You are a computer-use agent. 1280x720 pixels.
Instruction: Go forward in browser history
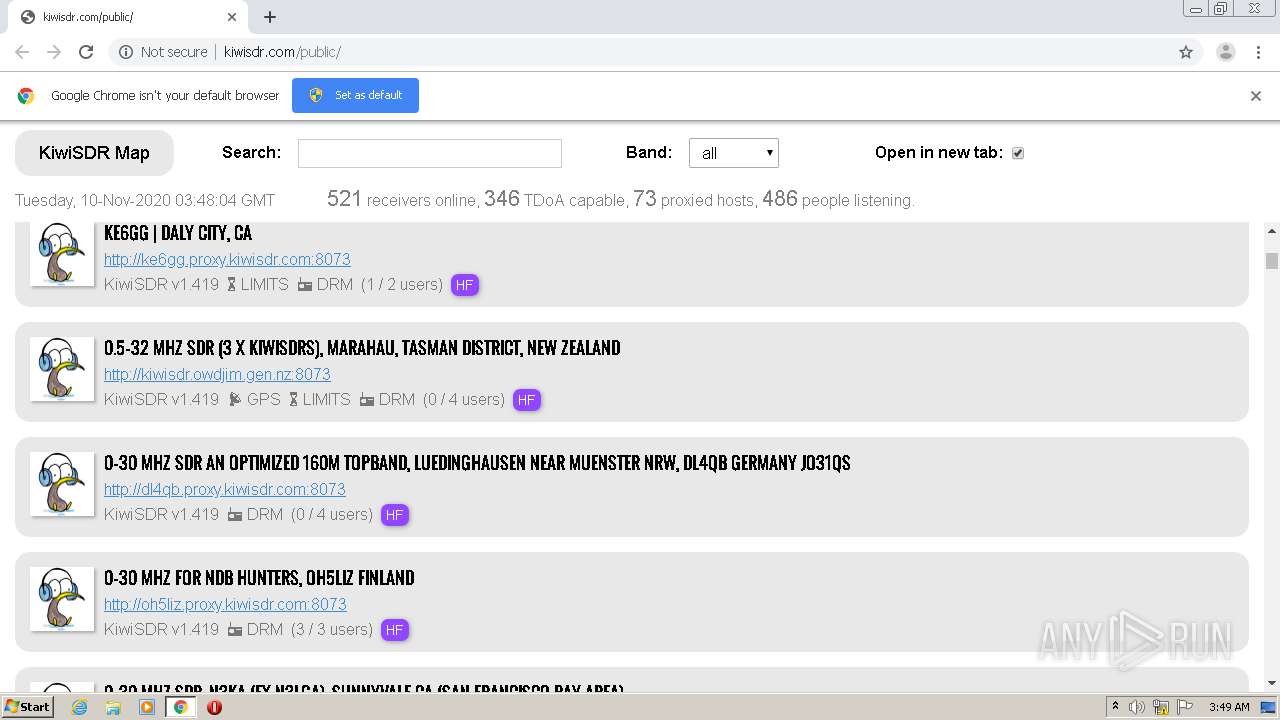54,52
